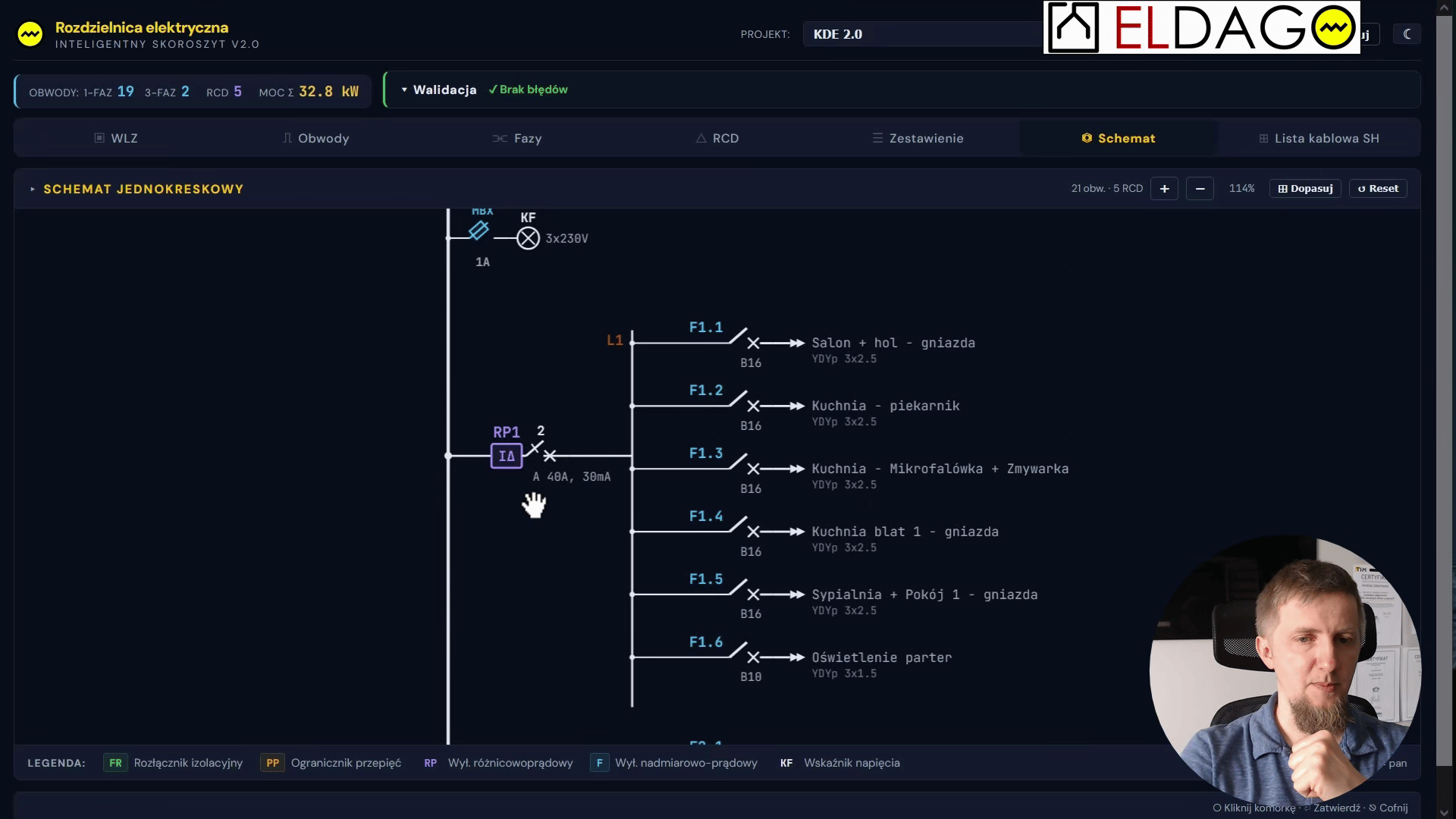
Task: Open the Lista kablowa SH tab
Action: (x=1319, y=138)
